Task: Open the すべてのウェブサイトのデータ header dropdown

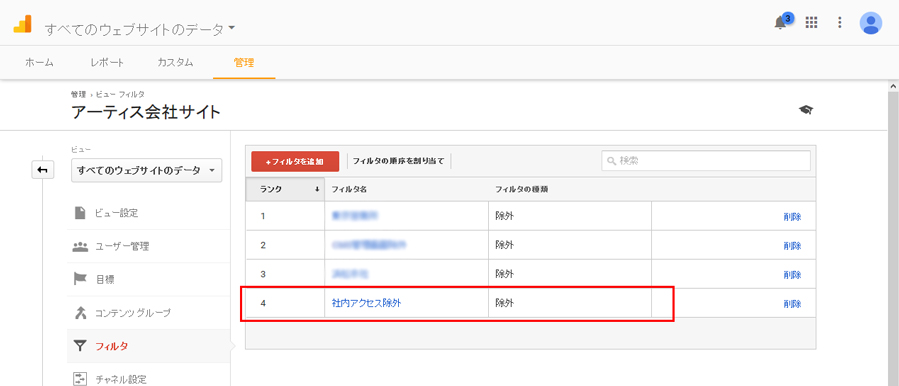Action: (140, 29)
